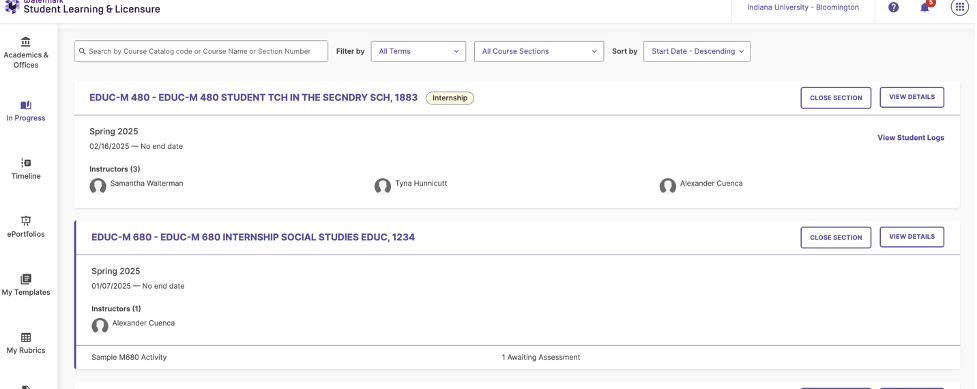Open the View Student Logs link
This screenshot has height=389, width=977.
pyautogui.click(x=910, y=138)
